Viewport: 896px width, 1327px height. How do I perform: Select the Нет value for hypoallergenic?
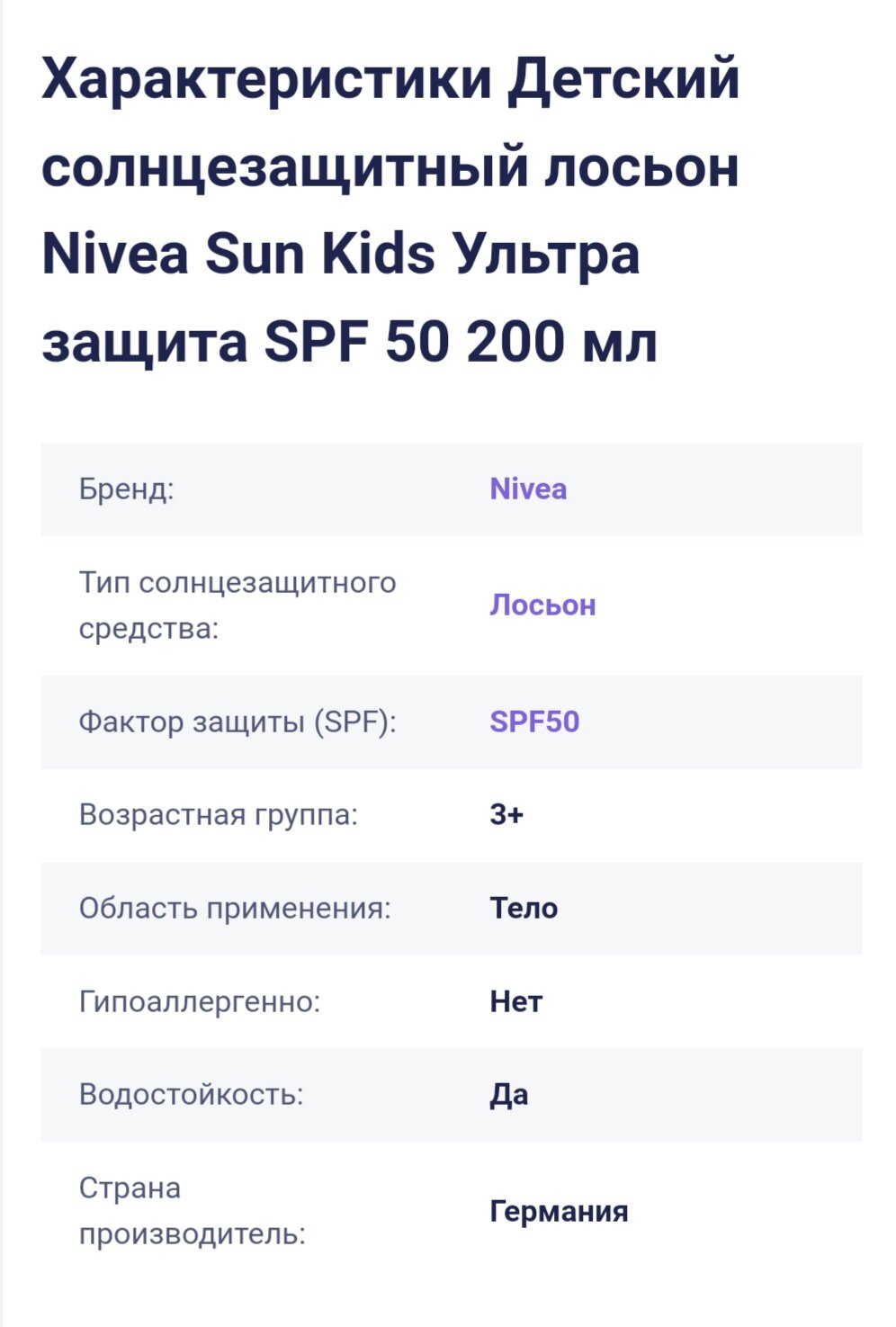(x=515, y=1002)
